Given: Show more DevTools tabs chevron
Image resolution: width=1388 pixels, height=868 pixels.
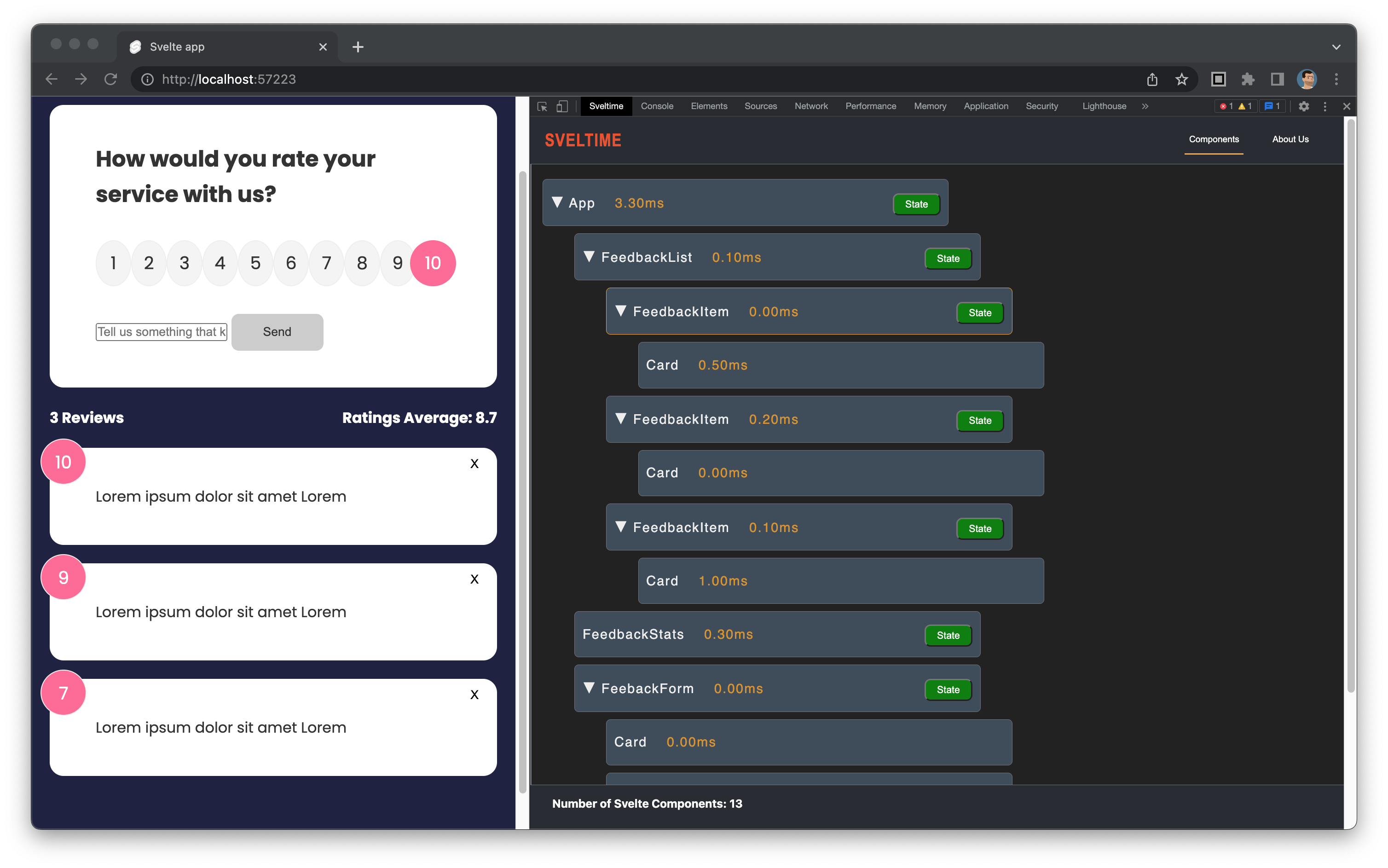Looking at the screenshot, I should [x=1145, y=106].
